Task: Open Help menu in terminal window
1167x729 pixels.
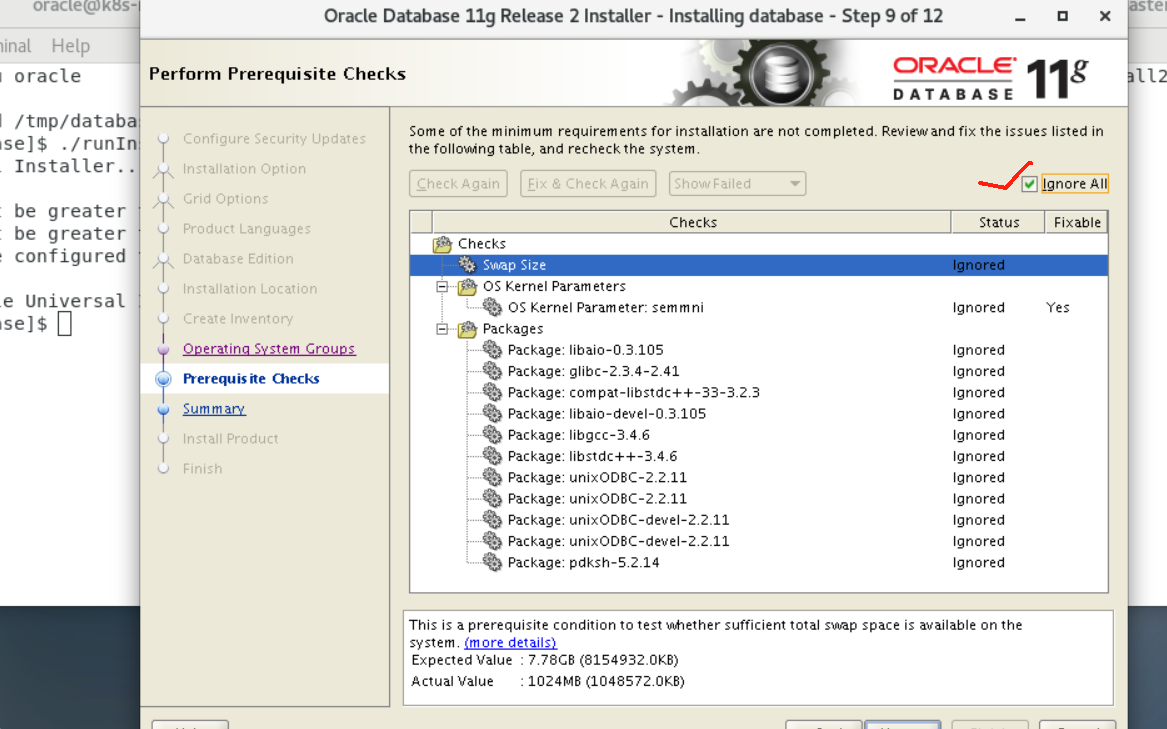Action: [71, 46]
